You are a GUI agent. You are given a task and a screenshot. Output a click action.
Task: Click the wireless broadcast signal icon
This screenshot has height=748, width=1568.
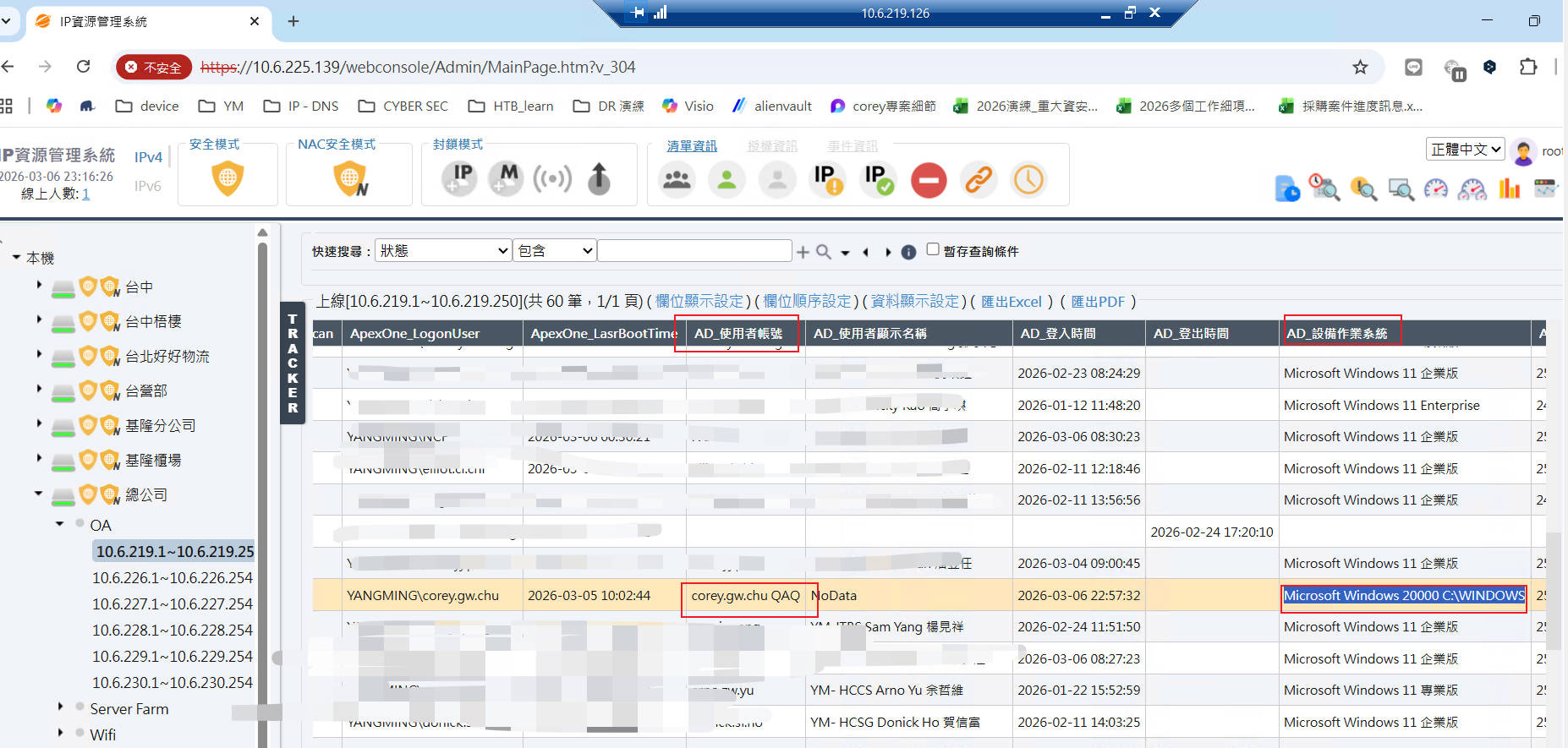pos(552,179)
